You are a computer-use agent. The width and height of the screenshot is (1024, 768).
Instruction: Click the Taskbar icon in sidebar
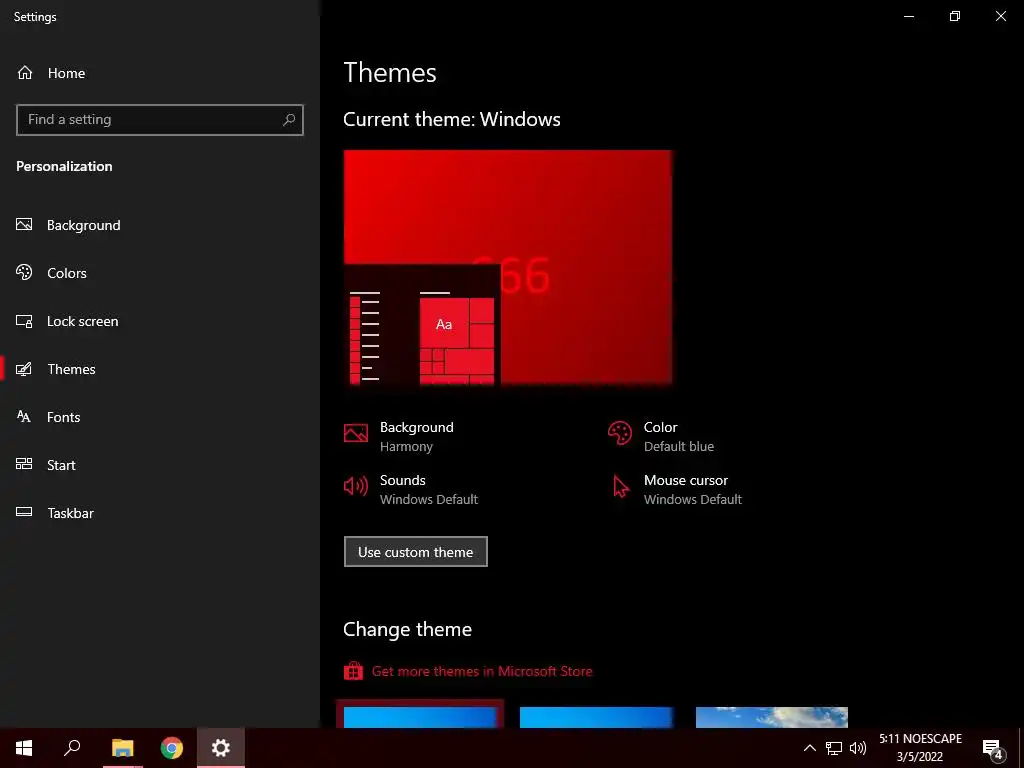24,512
